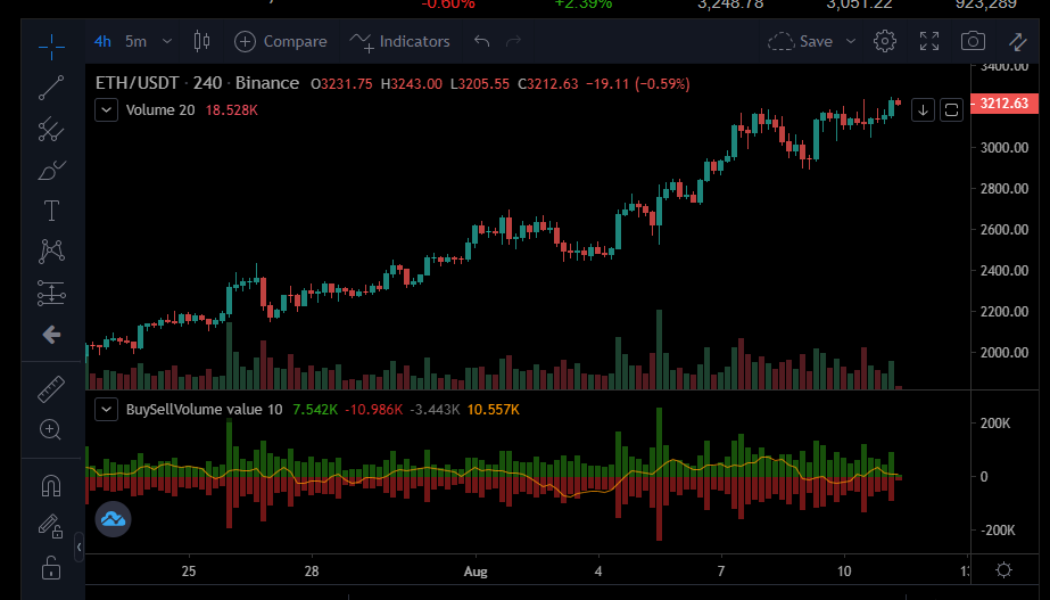Select the XABCD Pattern tool
The width and height of the screenshot is (1050, 600).
point(50,251)
